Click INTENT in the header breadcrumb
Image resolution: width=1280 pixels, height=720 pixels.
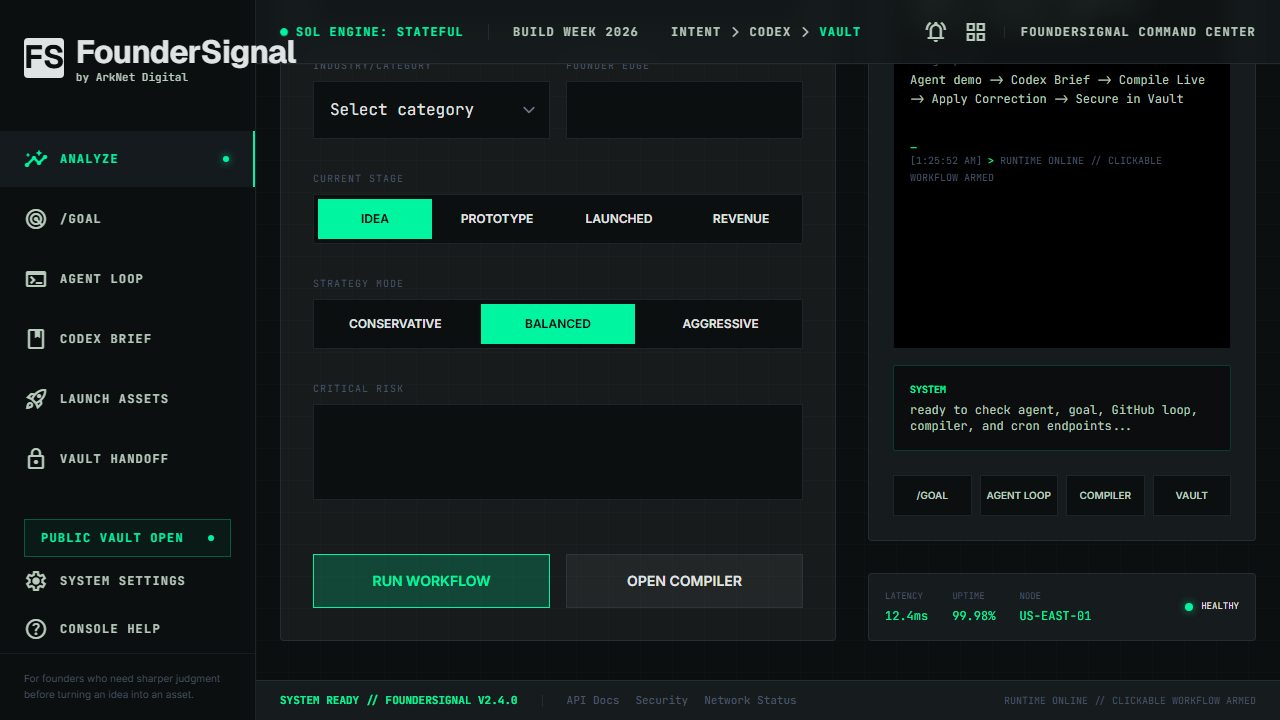coord(696,32)
